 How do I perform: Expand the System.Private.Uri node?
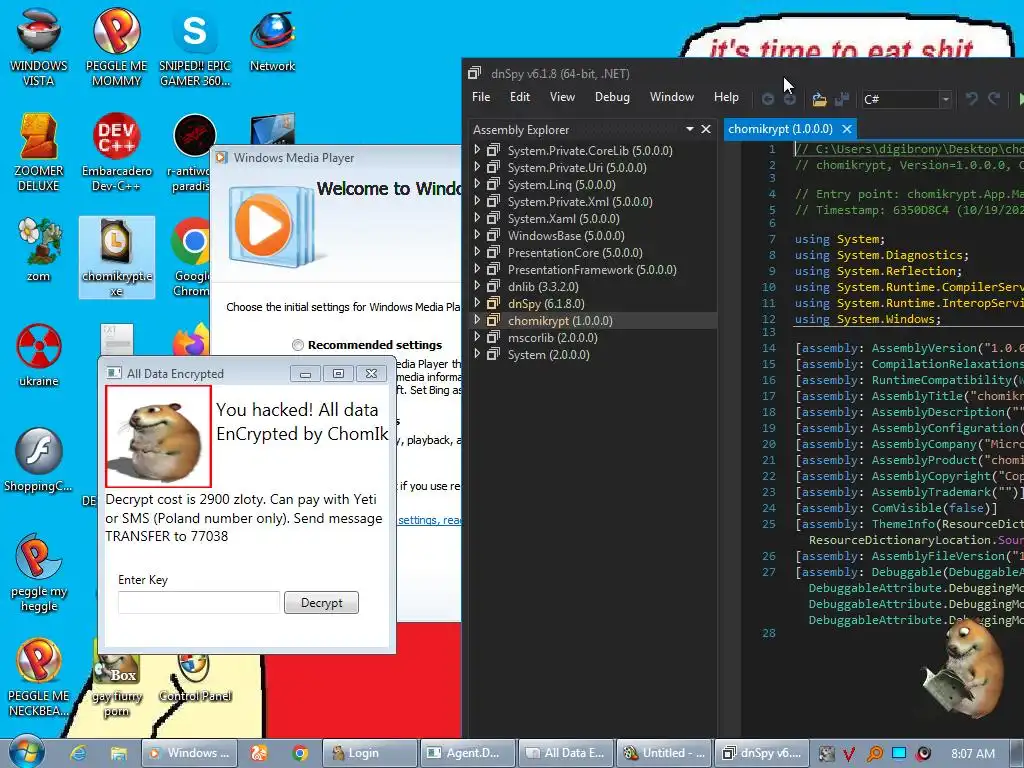tap(477, 167)
